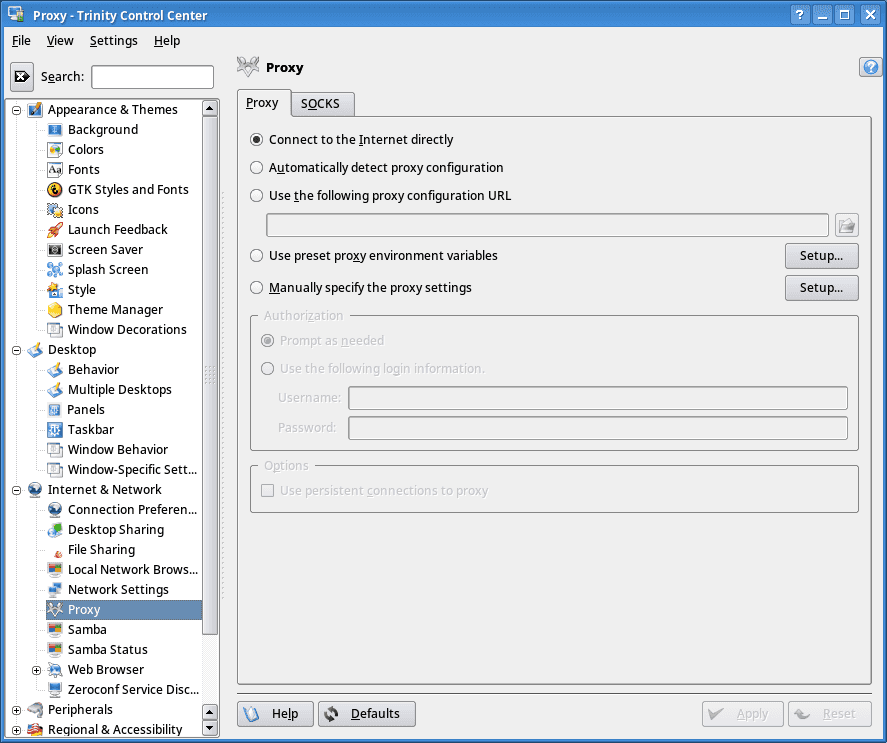Click the Desktop Behavior icon

point(55,370)
